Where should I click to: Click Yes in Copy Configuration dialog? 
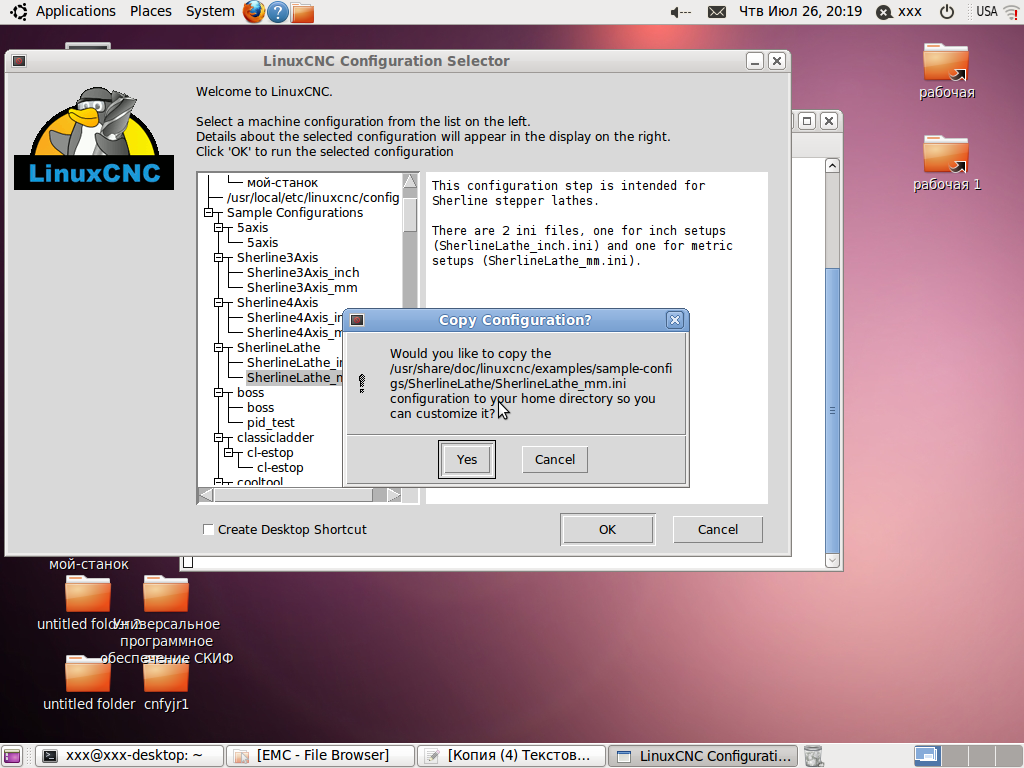(466, 459)
